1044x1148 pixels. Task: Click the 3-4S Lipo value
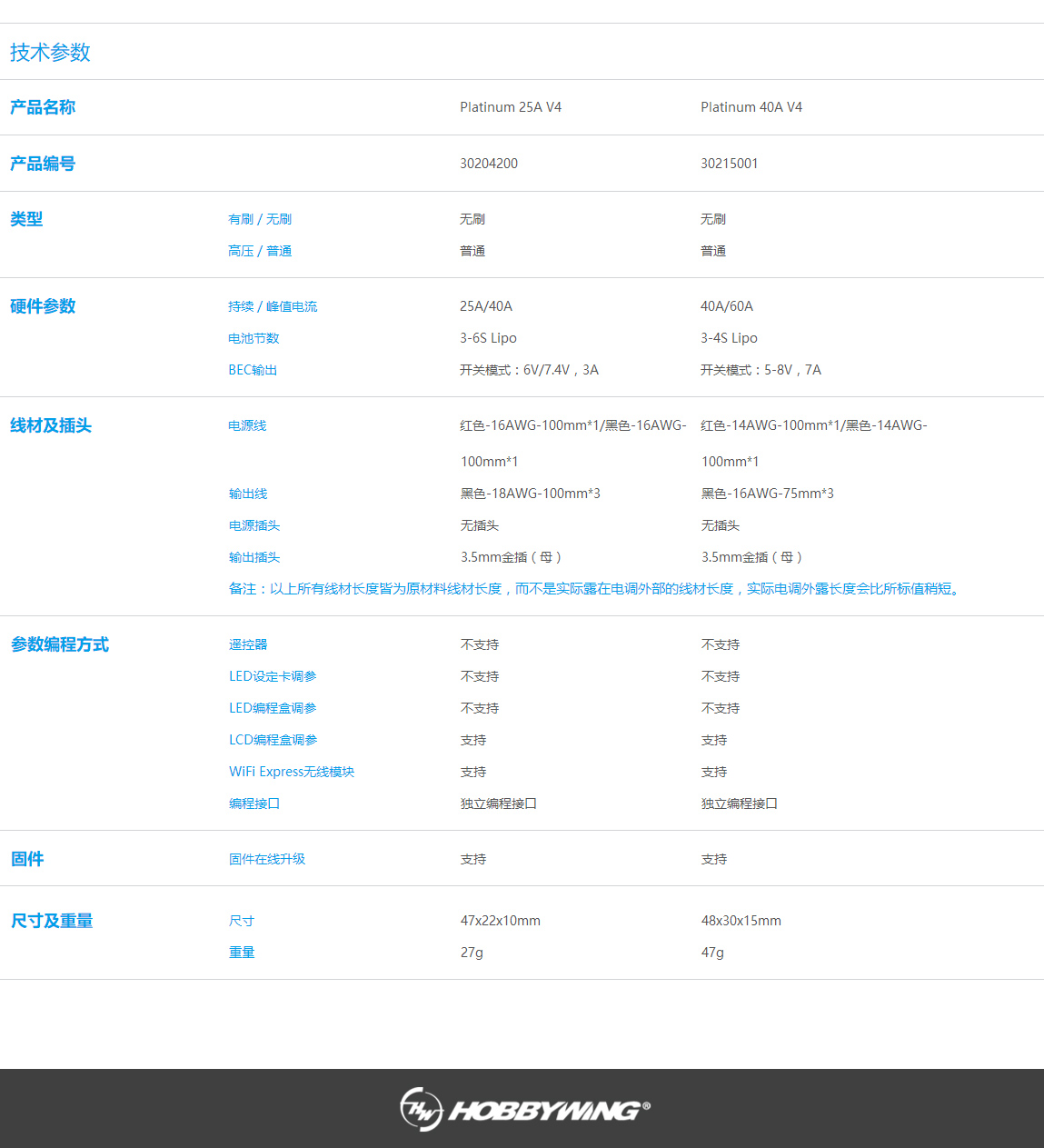[729, 338]
